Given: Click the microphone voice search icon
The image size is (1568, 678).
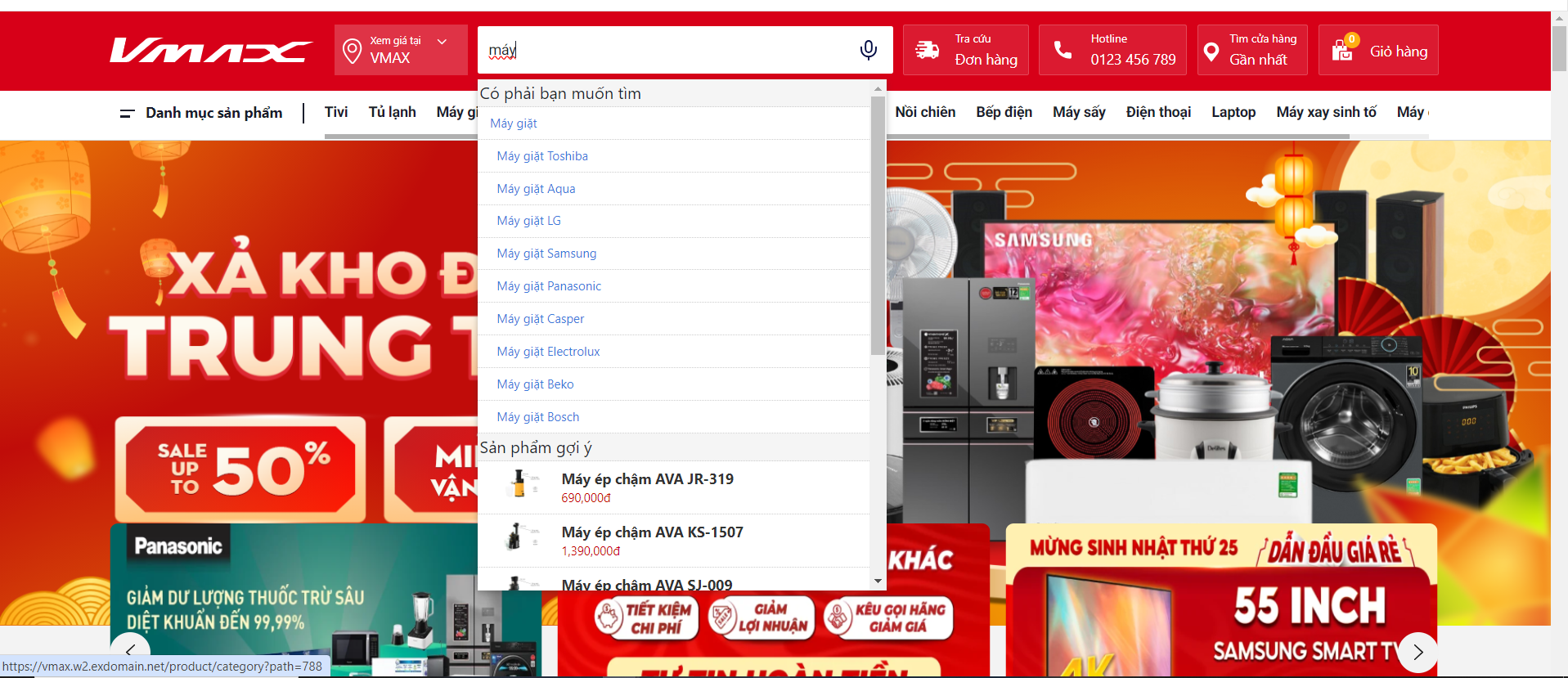Looking at the screenshot, I should [x=869, y=50].
